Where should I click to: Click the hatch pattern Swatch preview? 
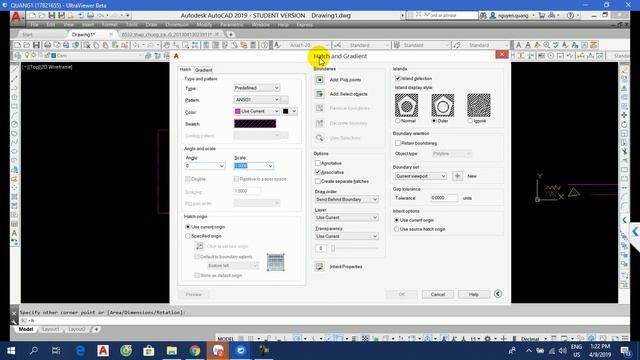tap(255, 124)
